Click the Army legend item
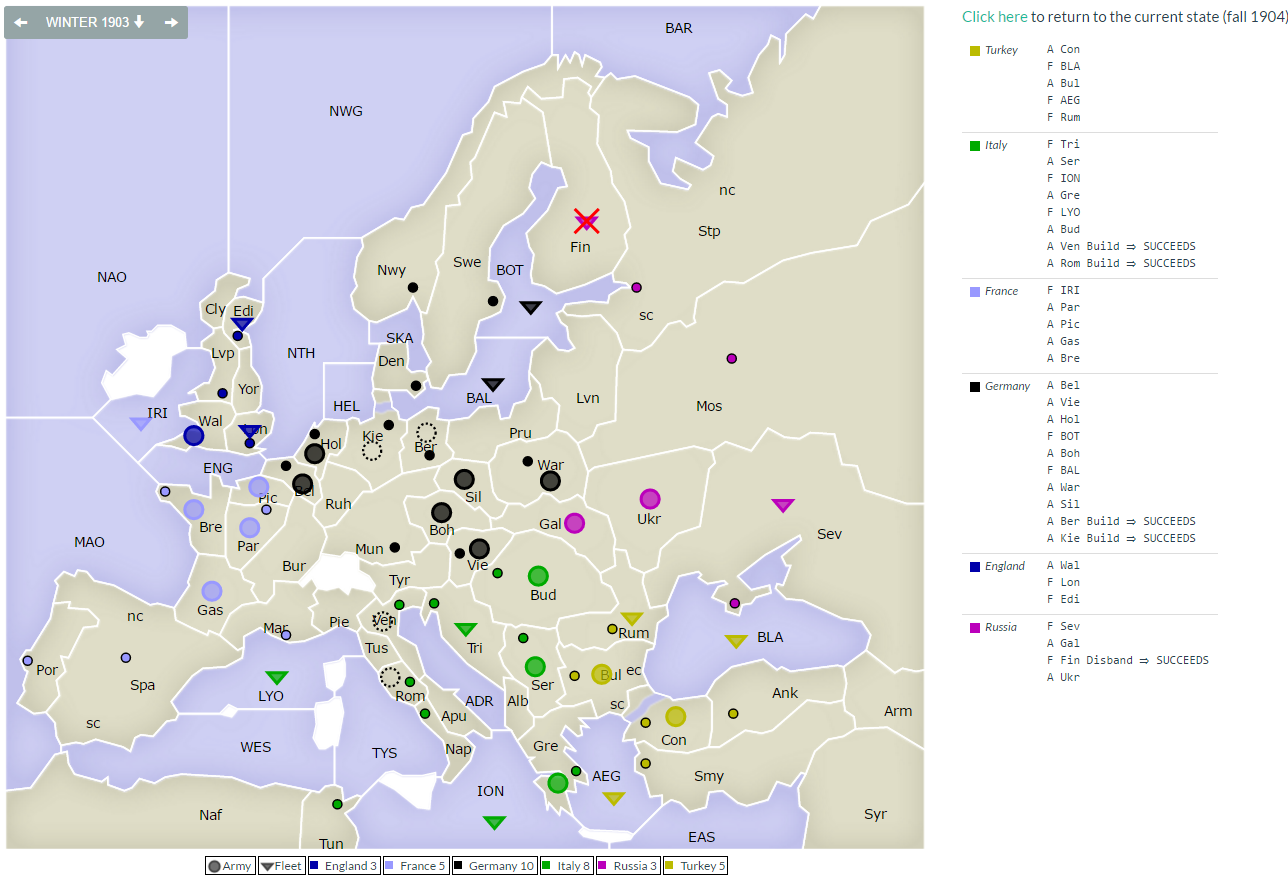The height and width of the screenshot is (881, 1288). point(229,866)
